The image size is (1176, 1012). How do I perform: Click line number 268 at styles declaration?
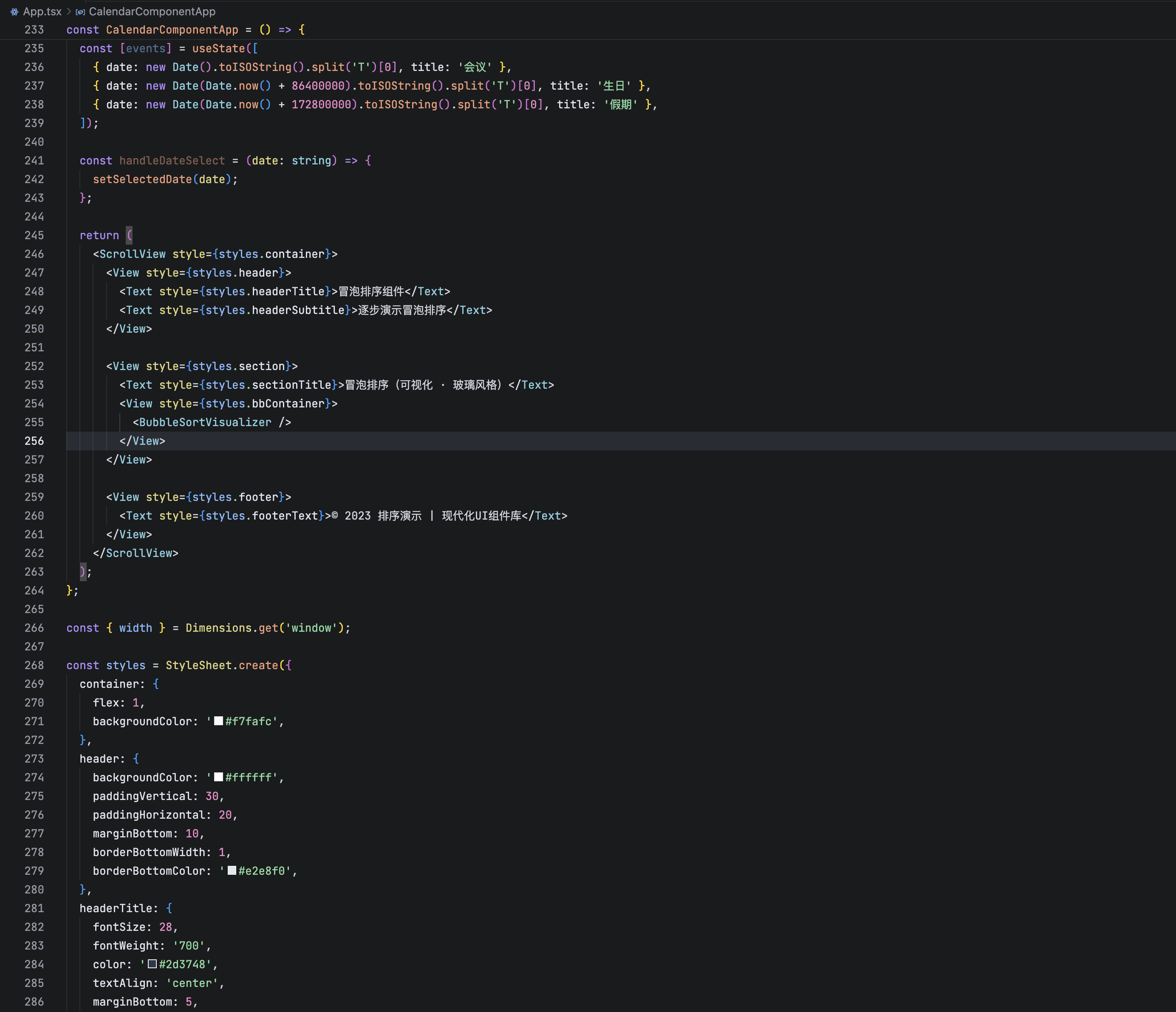point(34,664)
